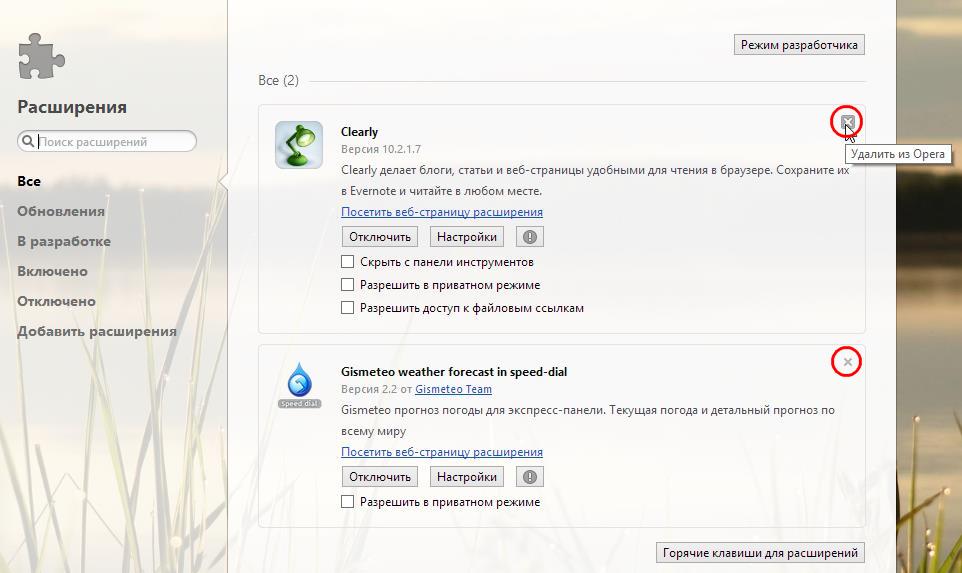Click the Gismeteo speed dial droplet icon

click(299, 385)
